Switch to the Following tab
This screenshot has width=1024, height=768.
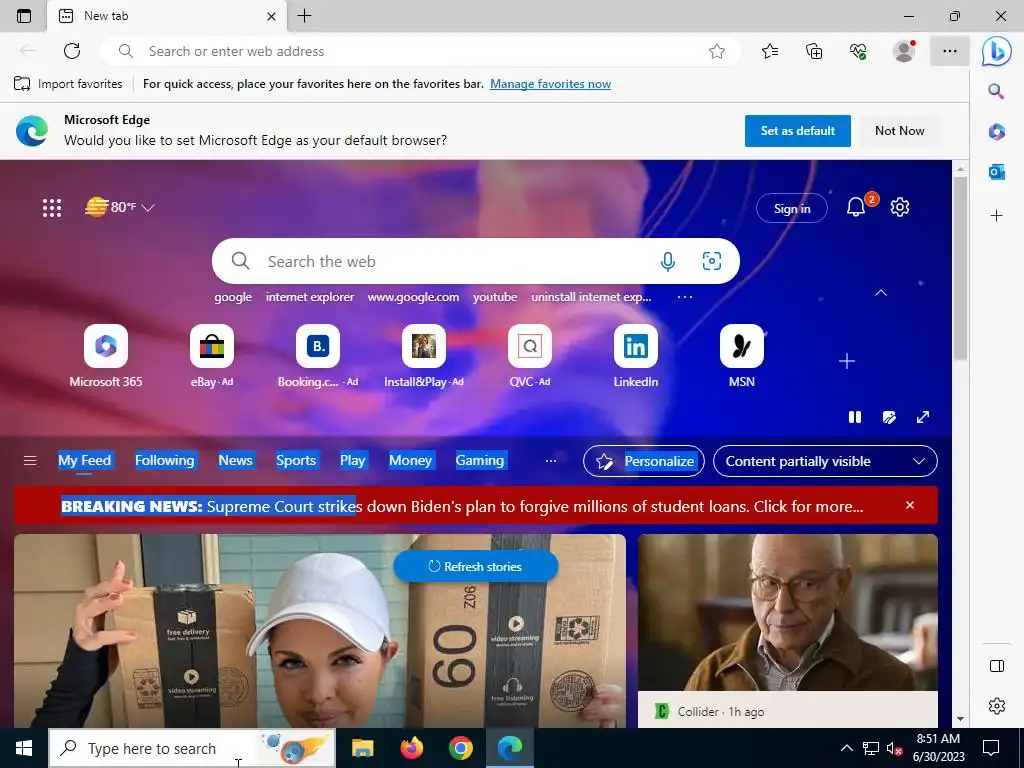point(165,460)
